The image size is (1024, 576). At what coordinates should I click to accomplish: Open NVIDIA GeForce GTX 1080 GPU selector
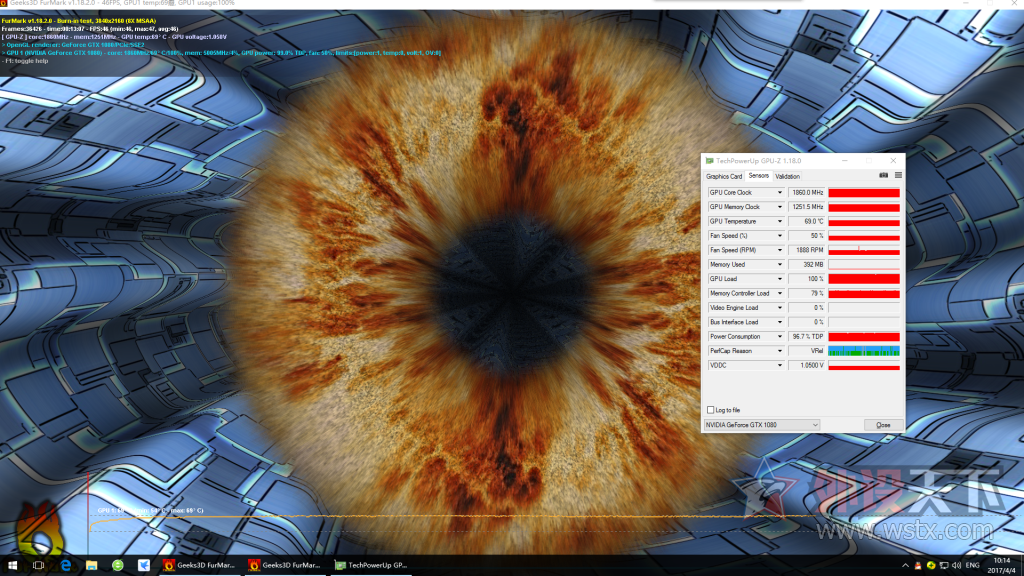[x=761, y=425]
